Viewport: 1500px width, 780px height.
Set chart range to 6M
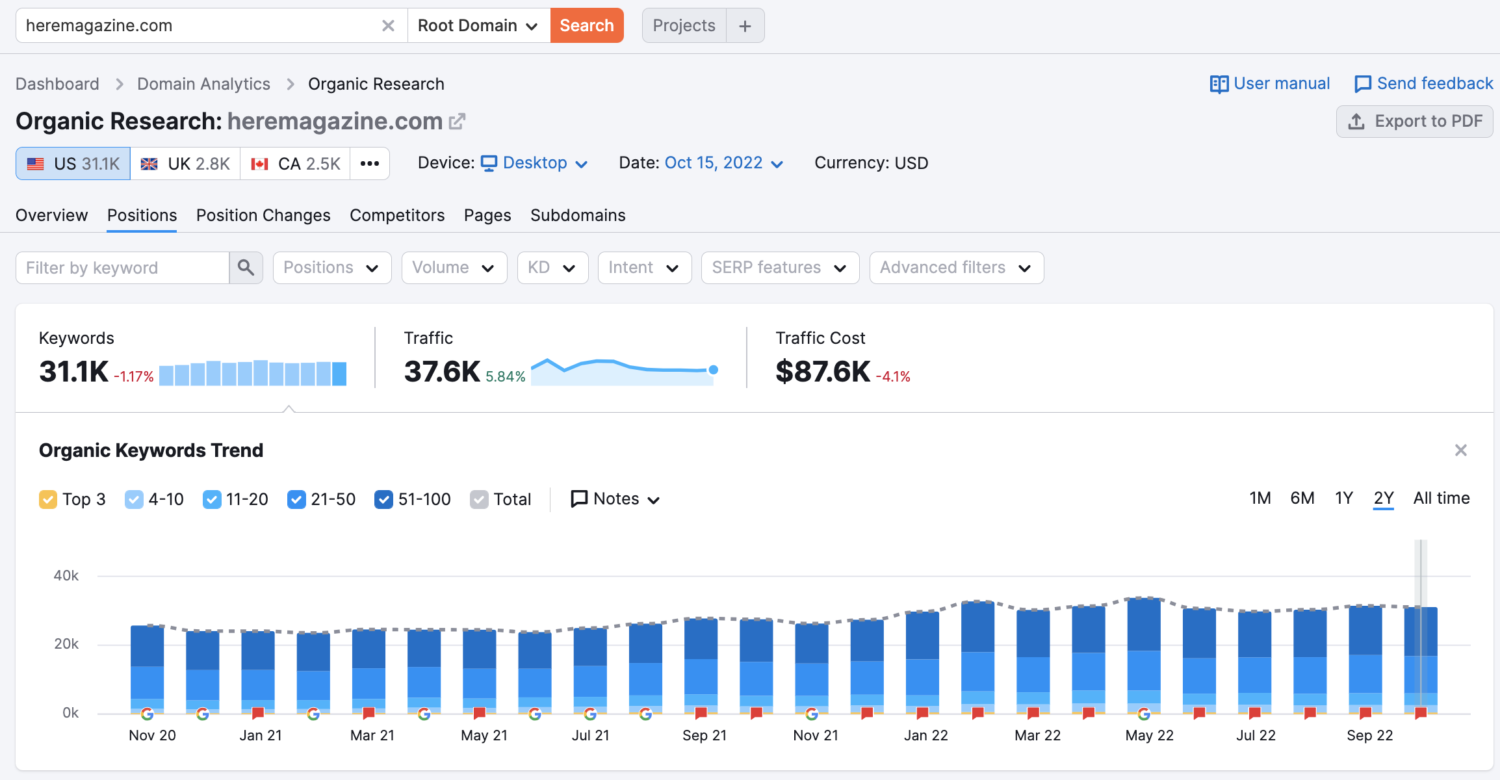(1302, 498)
